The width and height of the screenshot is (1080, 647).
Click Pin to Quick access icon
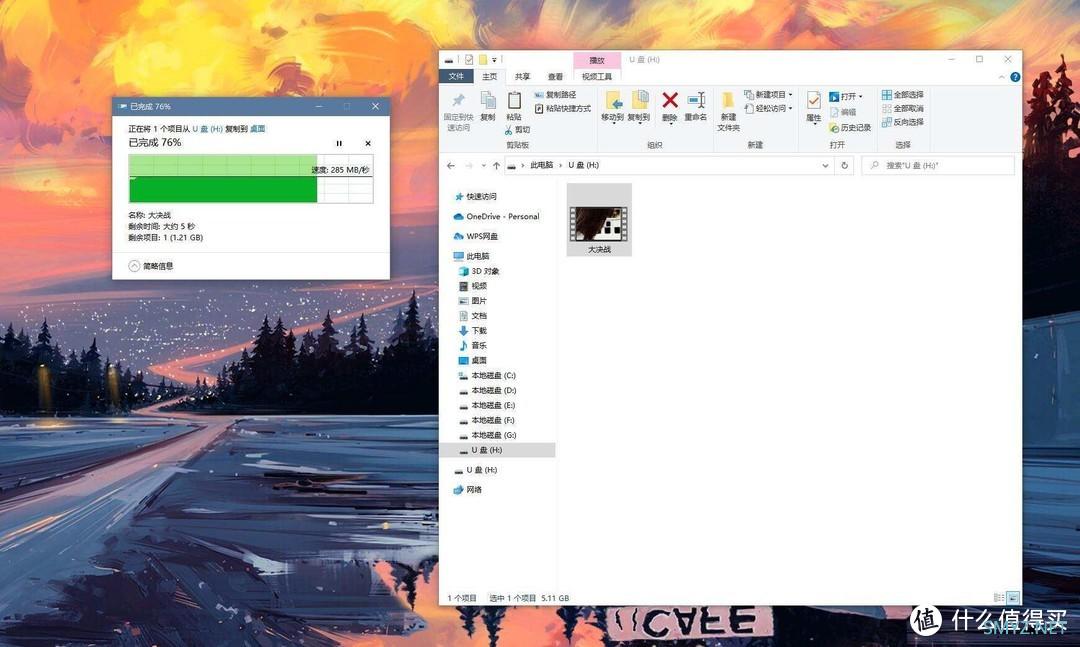coord(458,101)
